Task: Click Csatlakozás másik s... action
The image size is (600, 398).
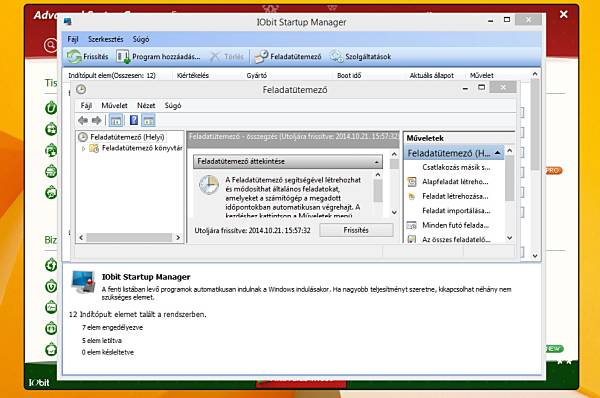Action: [x=456, y=167]
